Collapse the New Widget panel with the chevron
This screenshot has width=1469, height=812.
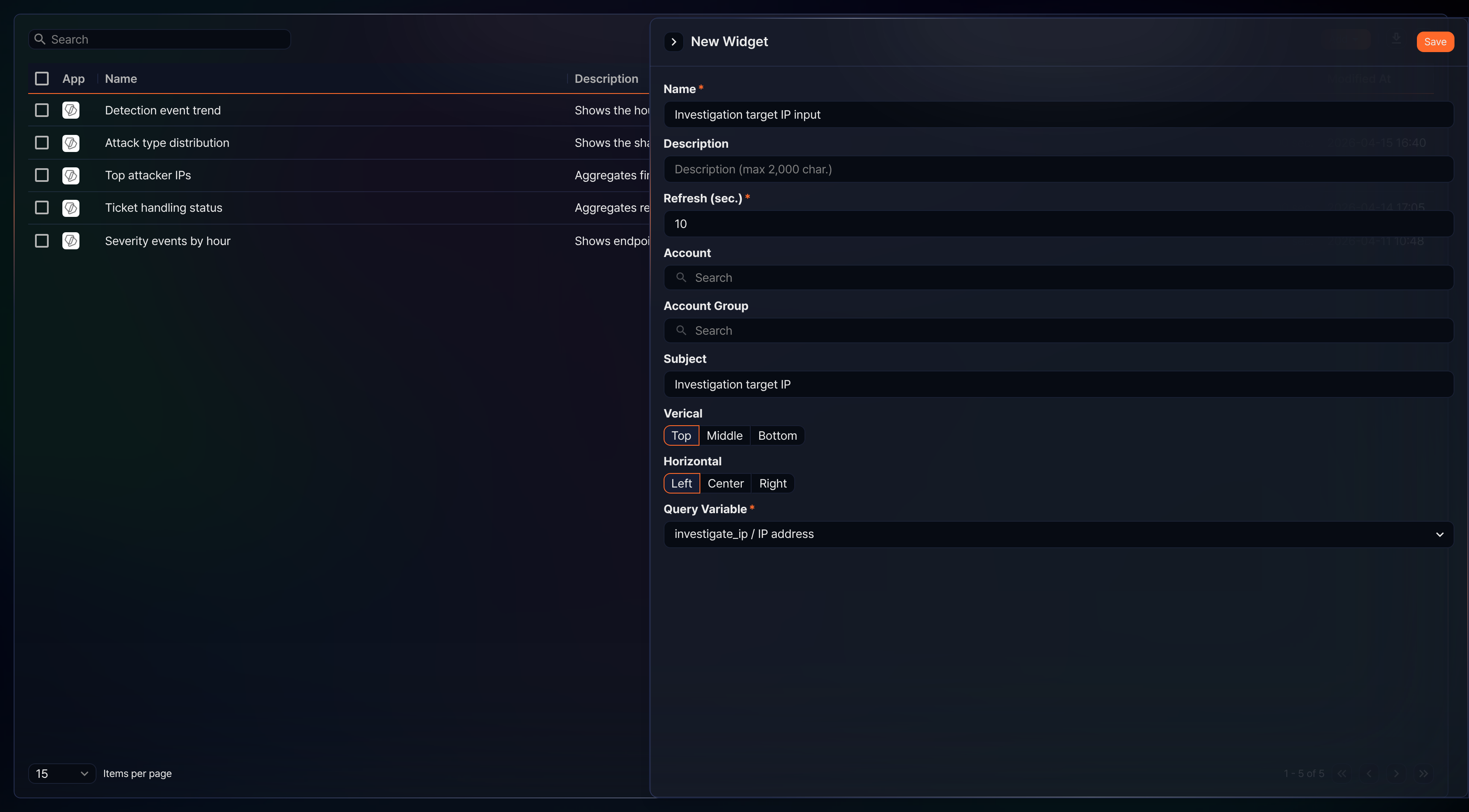pyautogui.click(x=673, y=42)
